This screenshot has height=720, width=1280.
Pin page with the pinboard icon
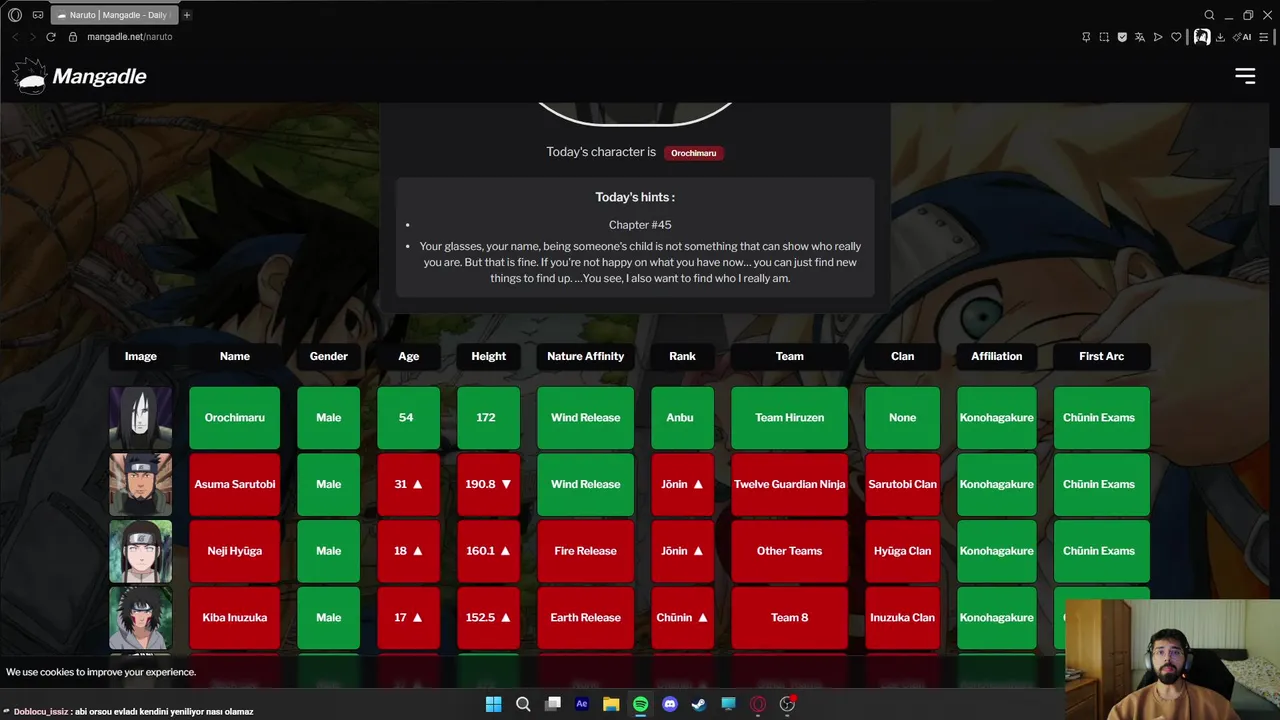(x=1086, y=37)
